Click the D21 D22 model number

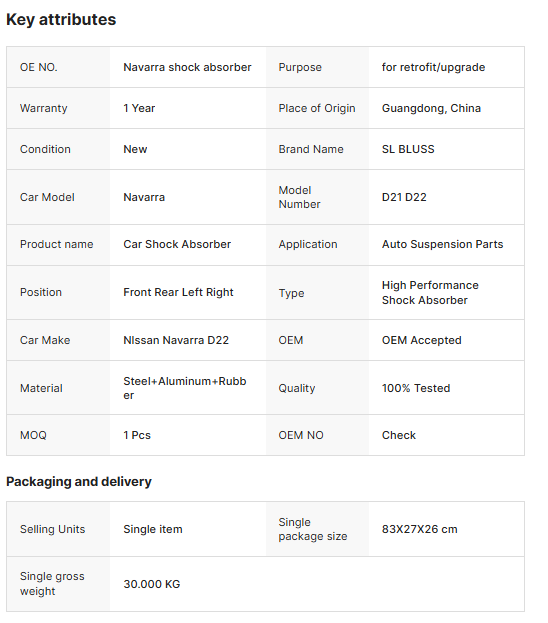404,197
